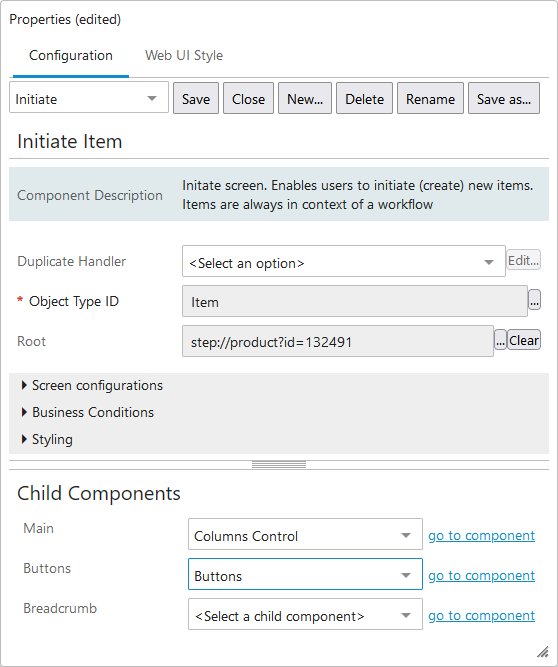Expand Business Conditions section
Screen dimensions: 558x667
88,412
